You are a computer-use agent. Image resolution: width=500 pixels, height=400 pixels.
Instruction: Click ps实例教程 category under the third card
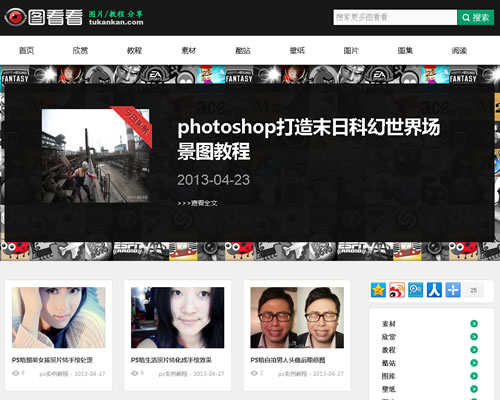(292, 374)
